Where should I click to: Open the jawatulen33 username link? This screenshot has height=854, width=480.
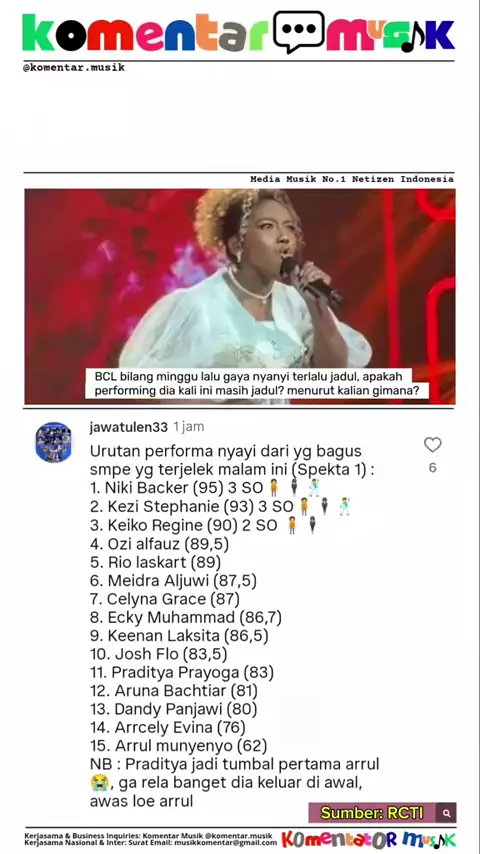129,427
